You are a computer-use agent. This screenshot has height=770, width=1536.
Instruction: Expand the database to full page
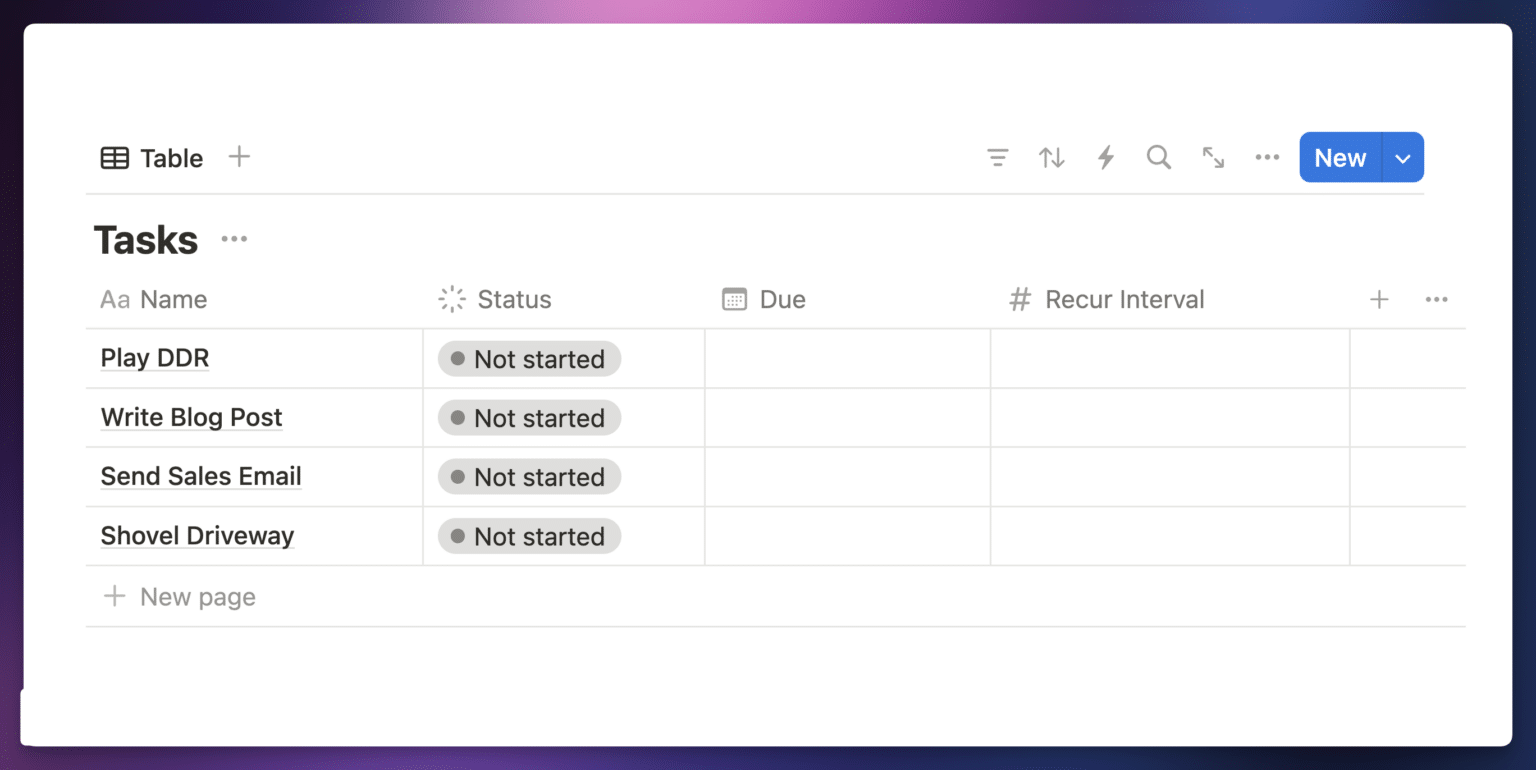[1212, 157]
